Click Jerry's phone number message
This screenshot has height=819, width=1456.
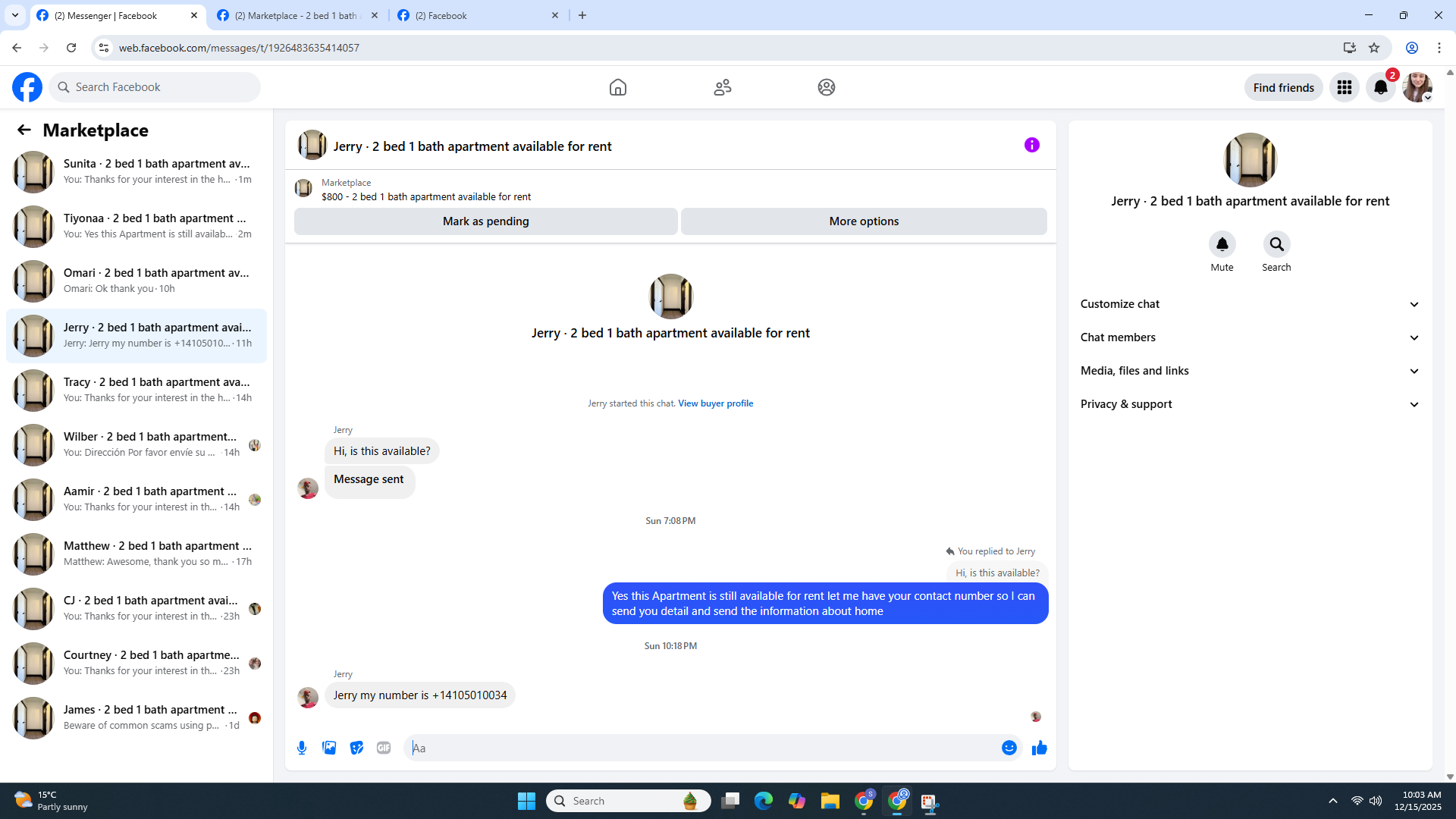pyautogui.click(x=420, y=695)
